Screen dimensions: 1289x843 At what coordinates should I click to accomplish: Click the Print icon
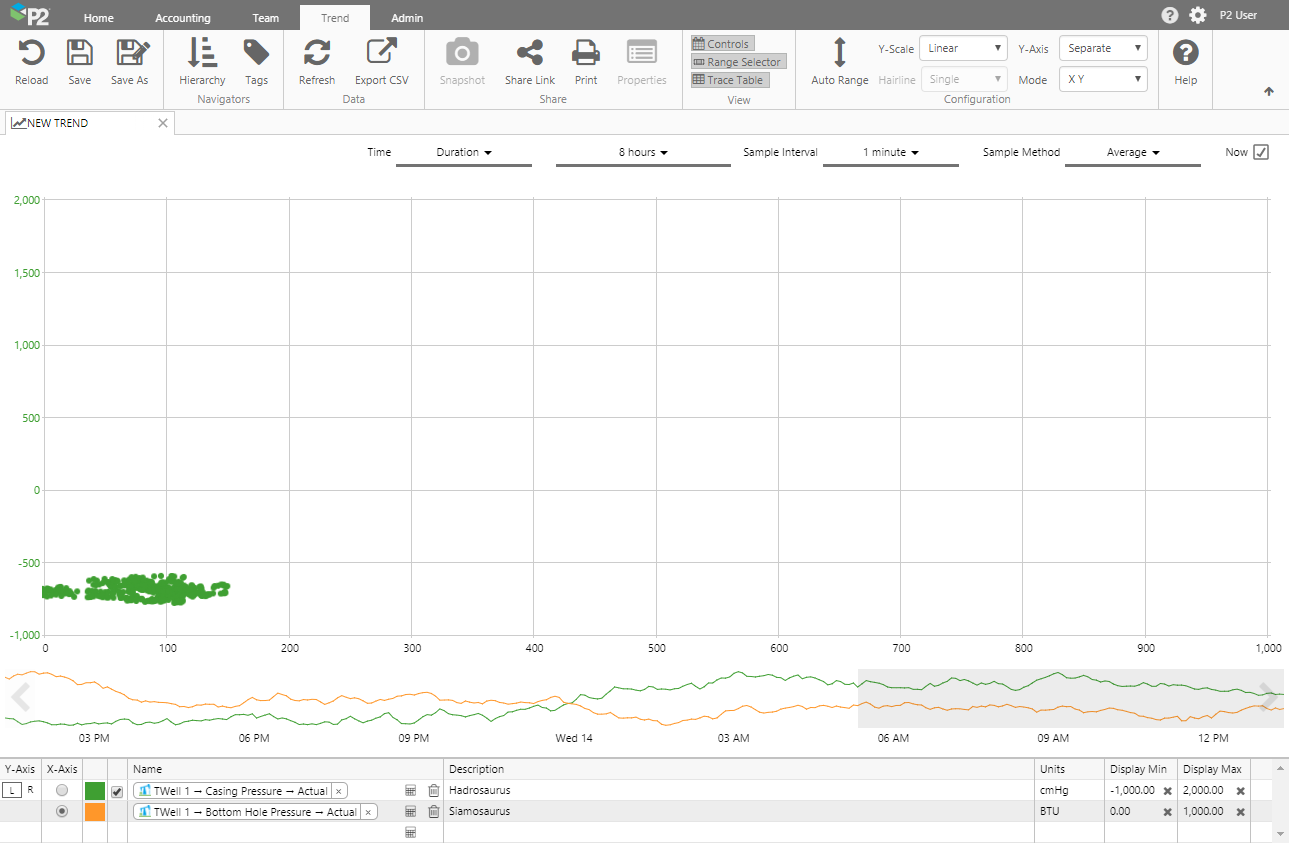(585, 53)
